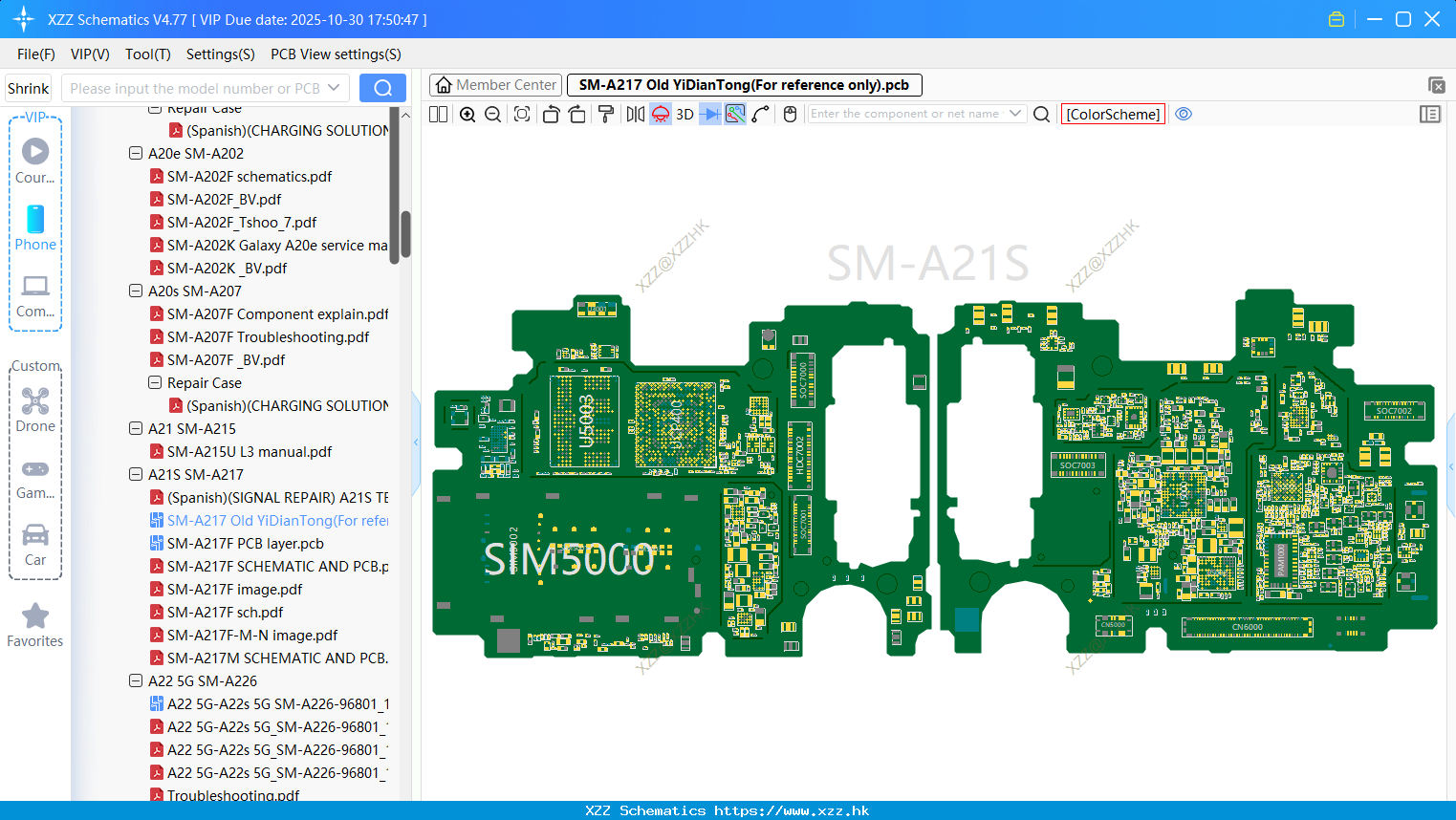
Task: Click the home icon in Member Center tab
Action: click(x=444, y=85)
